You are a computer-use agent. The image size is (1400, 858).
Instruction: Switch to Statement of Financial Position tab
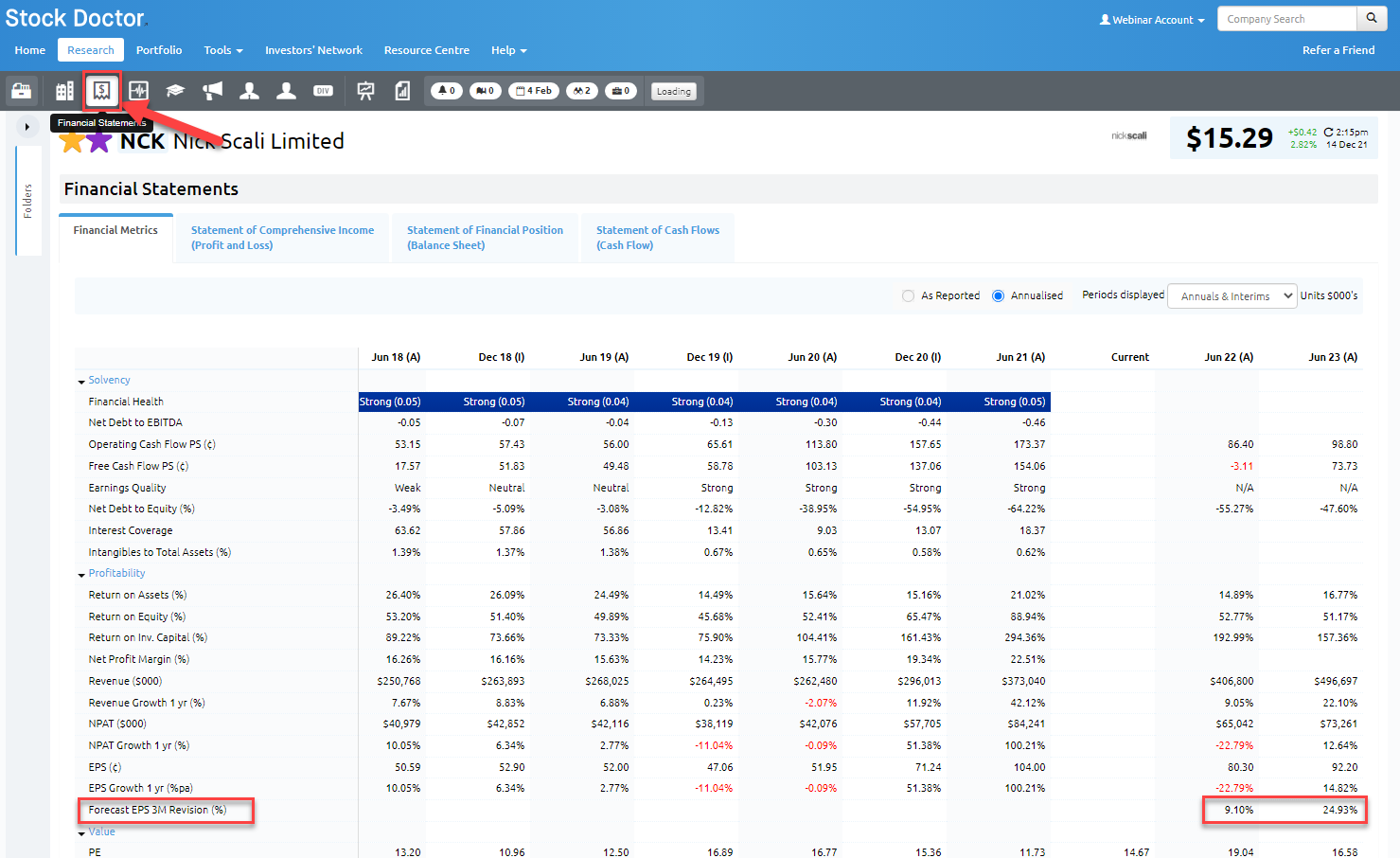coord(485,238)
